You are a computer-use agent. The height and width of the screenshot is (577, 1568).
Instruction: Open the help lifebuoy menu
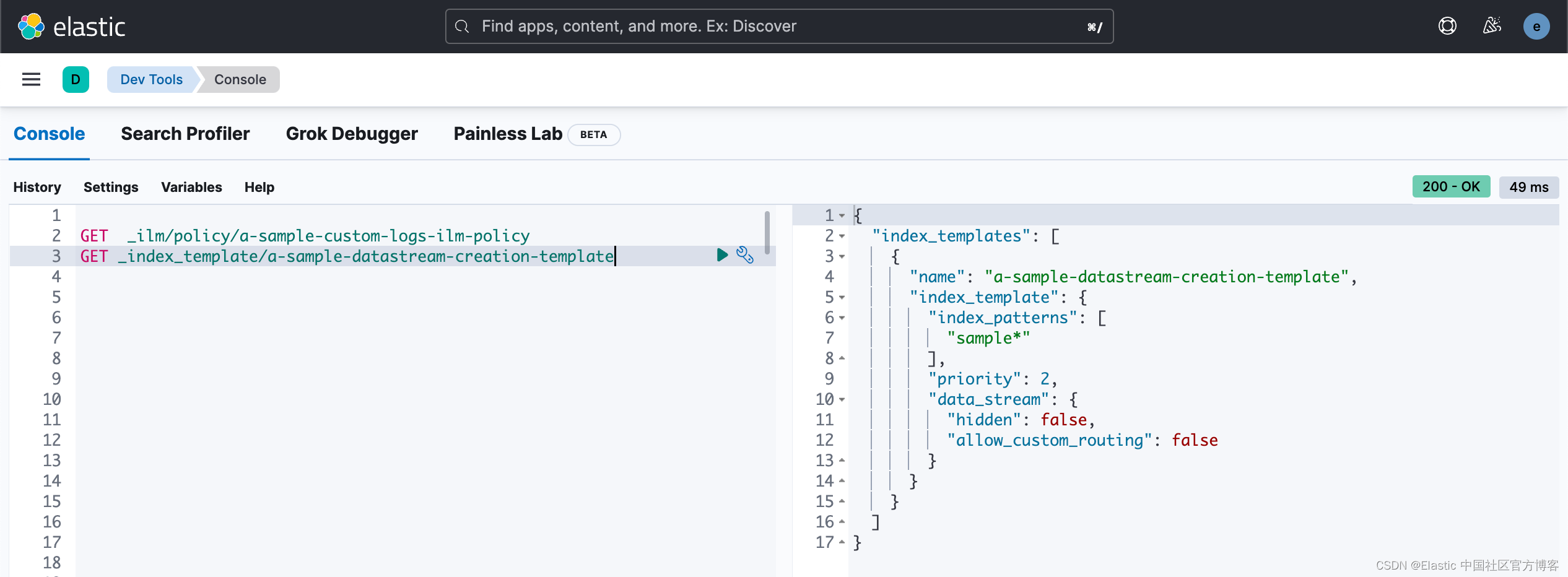pyautogui.click(x=1447, y=26)
